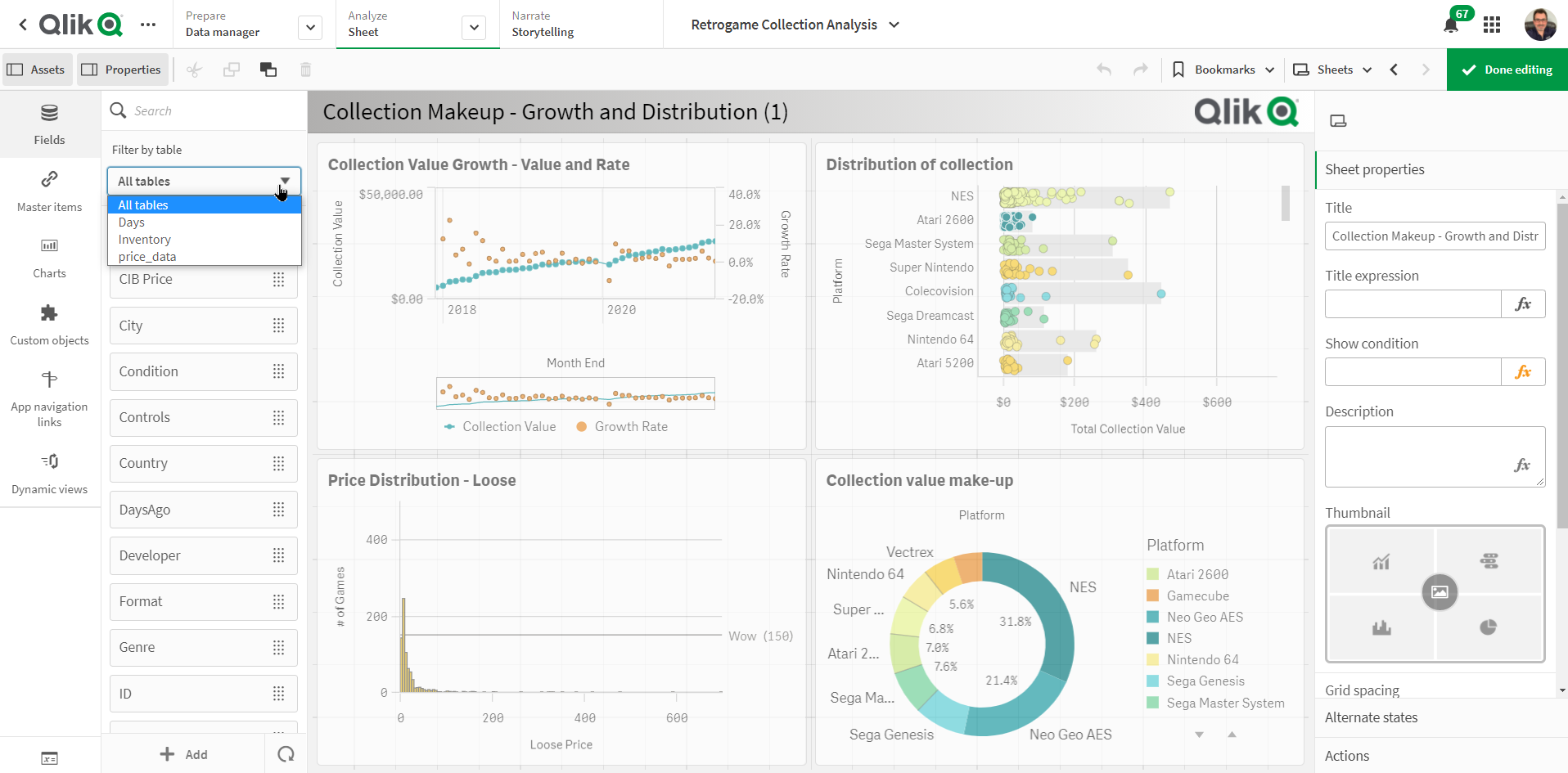Select the Custom objects panel

pos(49,324)
